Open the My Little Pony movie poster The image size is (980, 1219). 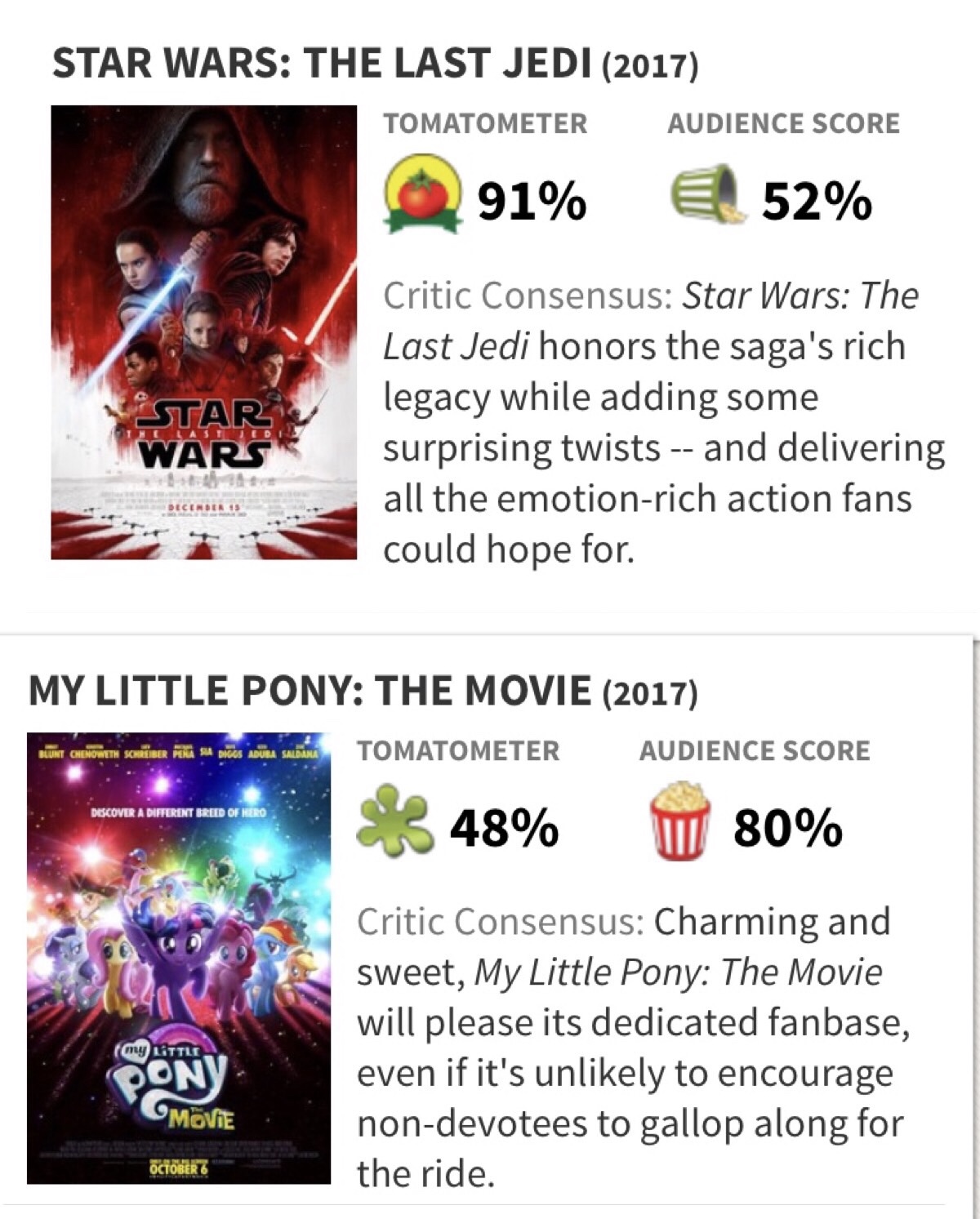[x=179, y=959]
